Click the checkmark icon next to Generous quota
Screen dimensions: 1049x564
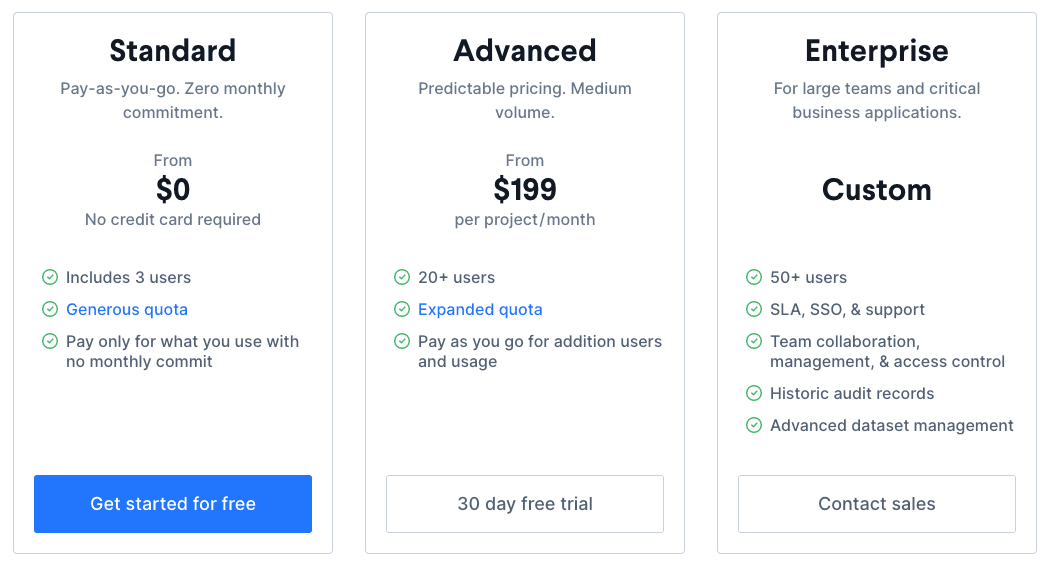pyautogui.click(x=50, y=309)
